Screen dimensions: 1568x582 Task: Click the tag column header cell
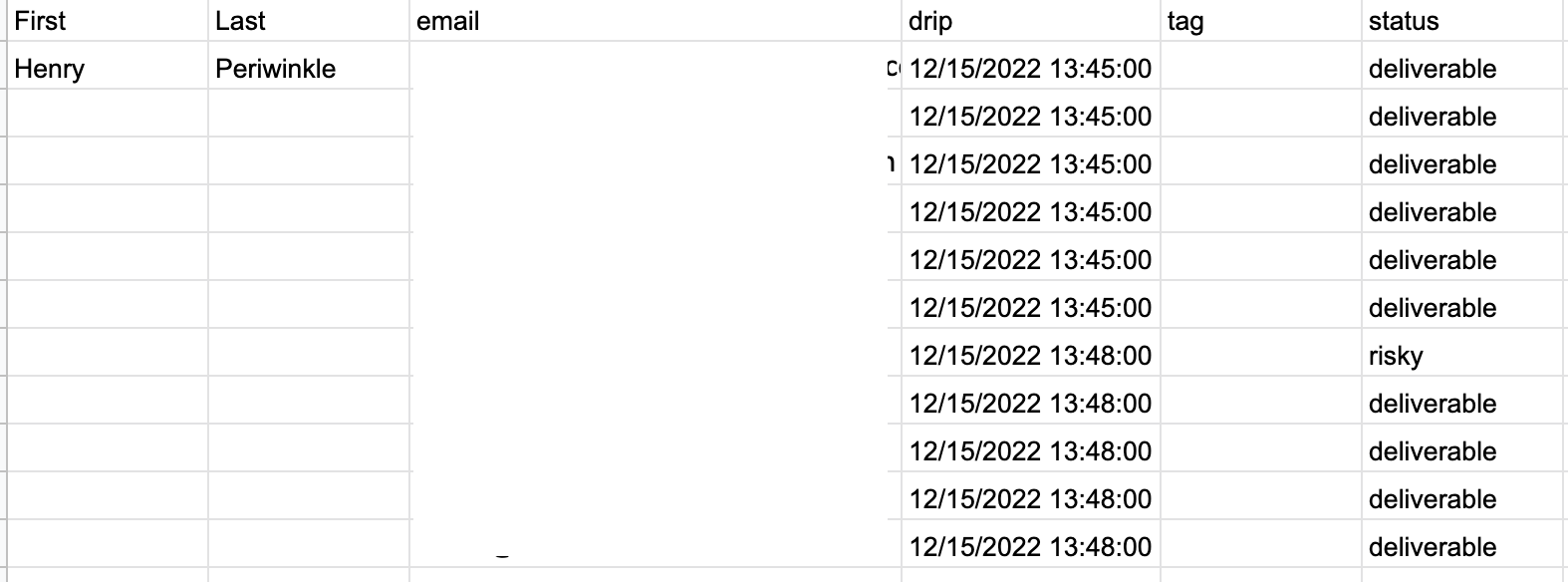pos(1261,21)
